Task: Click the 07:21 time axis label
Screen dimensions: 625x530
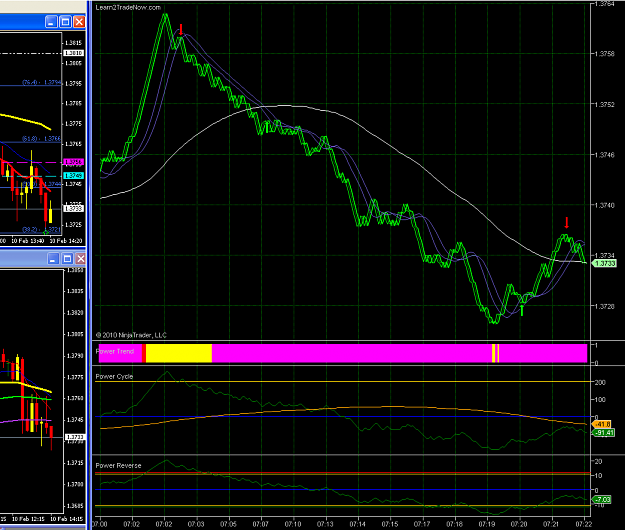Action: (551, 524)
